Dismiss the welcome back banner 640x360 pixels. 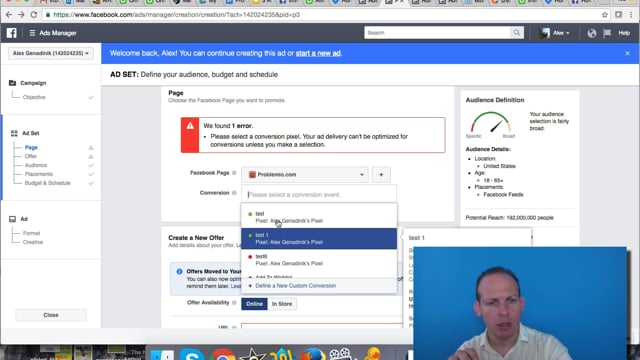point(627,53)
